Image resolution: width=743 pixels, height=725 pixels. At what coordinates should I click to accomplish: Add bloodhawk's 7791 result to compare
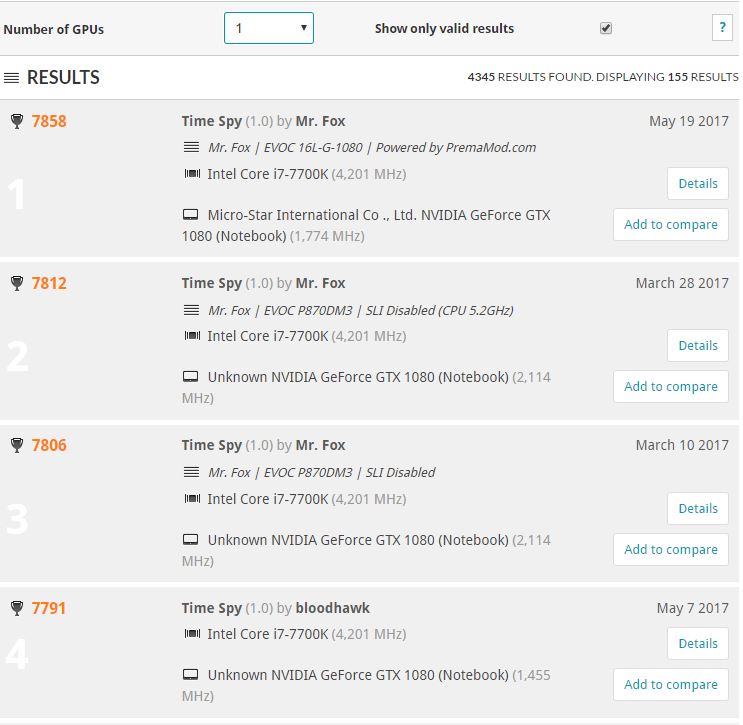[670, 685]
